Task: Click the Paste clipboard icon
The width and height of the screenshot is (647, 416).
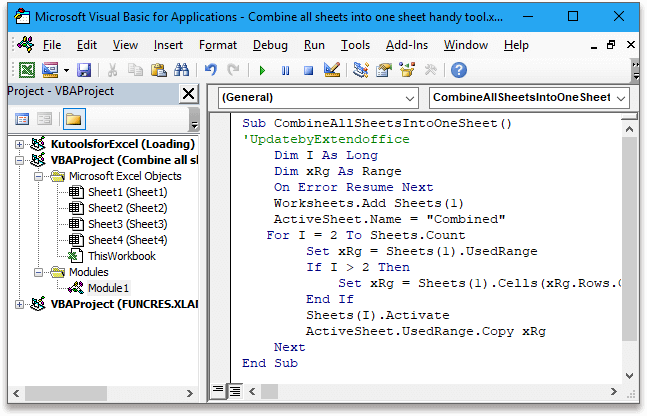Action: tap(158, 70)
